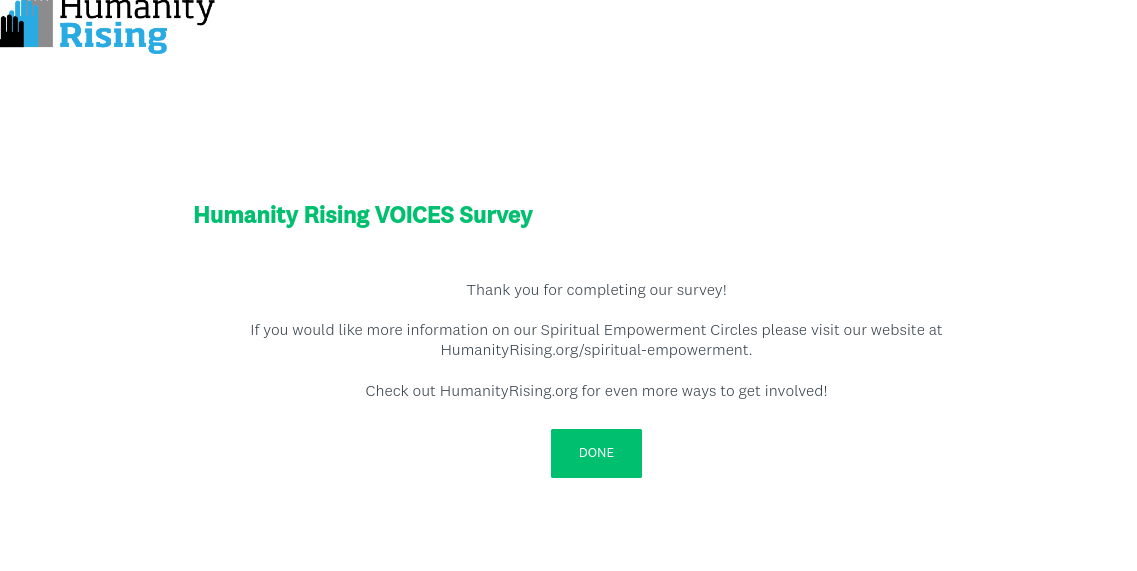Click the blue raised hand in logo

click(29, 24)
